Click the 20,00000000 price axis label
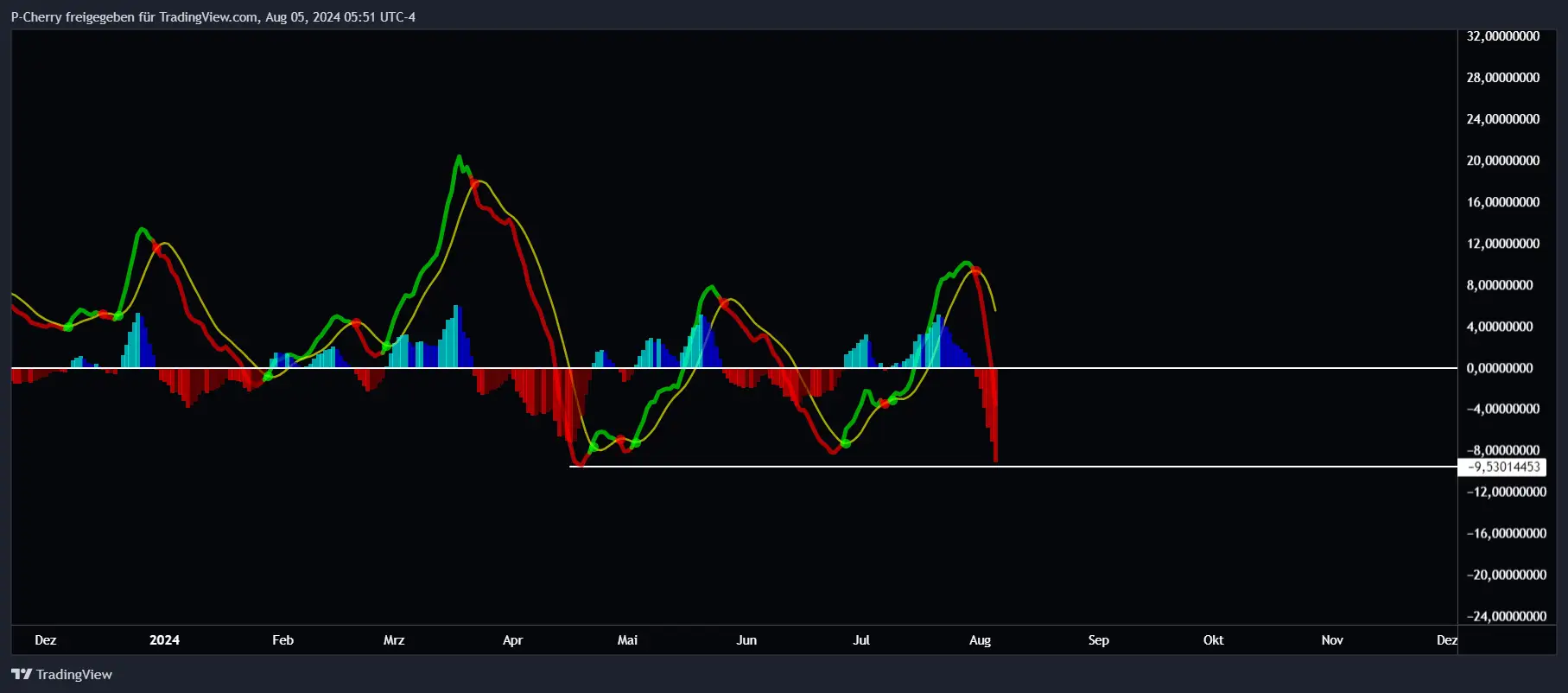The height and width of the screenshot is (693, 1568). click(x=1502, y=161)
